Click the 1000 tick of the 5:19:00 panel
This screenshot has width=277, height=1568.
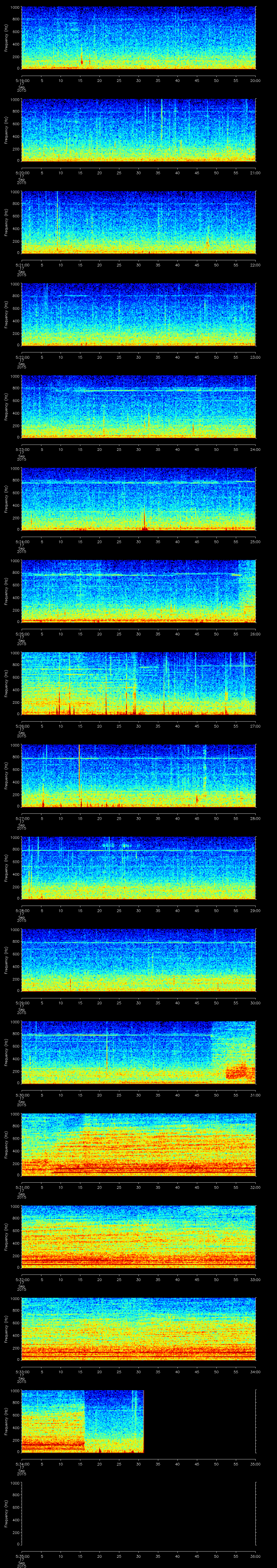pos(15,7)
